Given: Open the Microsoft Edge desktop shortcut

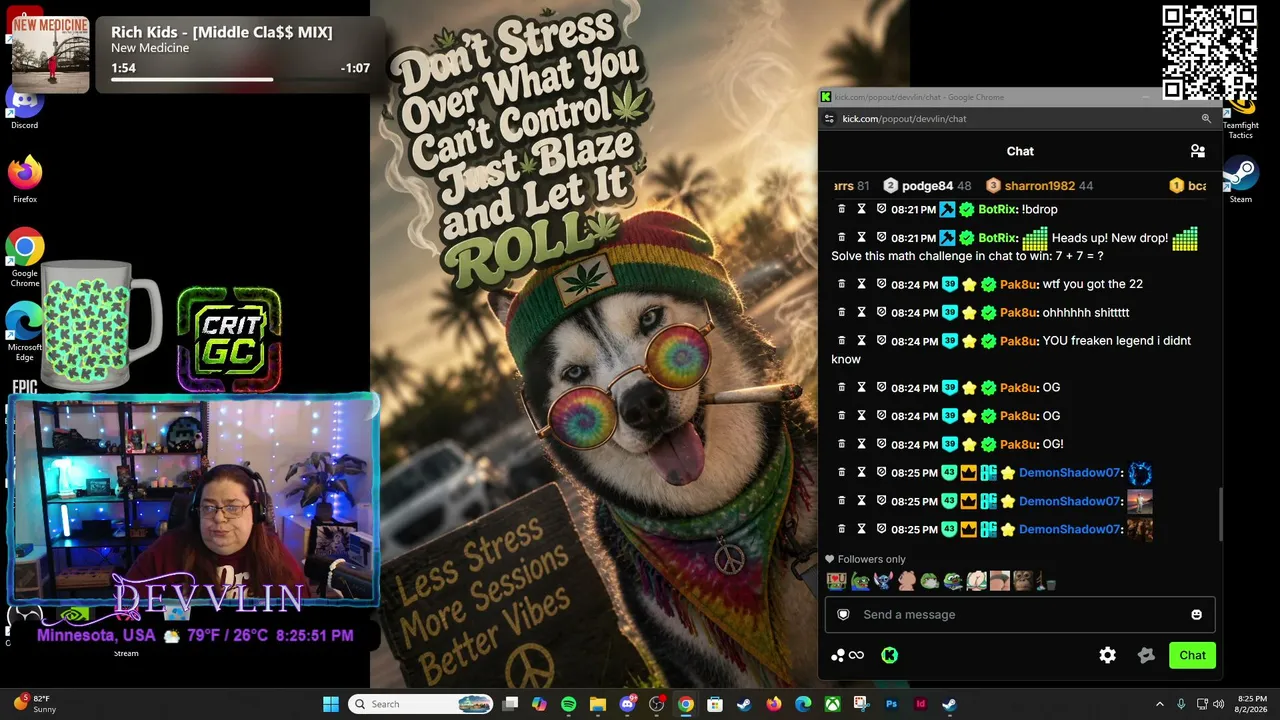Looking at the screenshot, I should (24, 332).
